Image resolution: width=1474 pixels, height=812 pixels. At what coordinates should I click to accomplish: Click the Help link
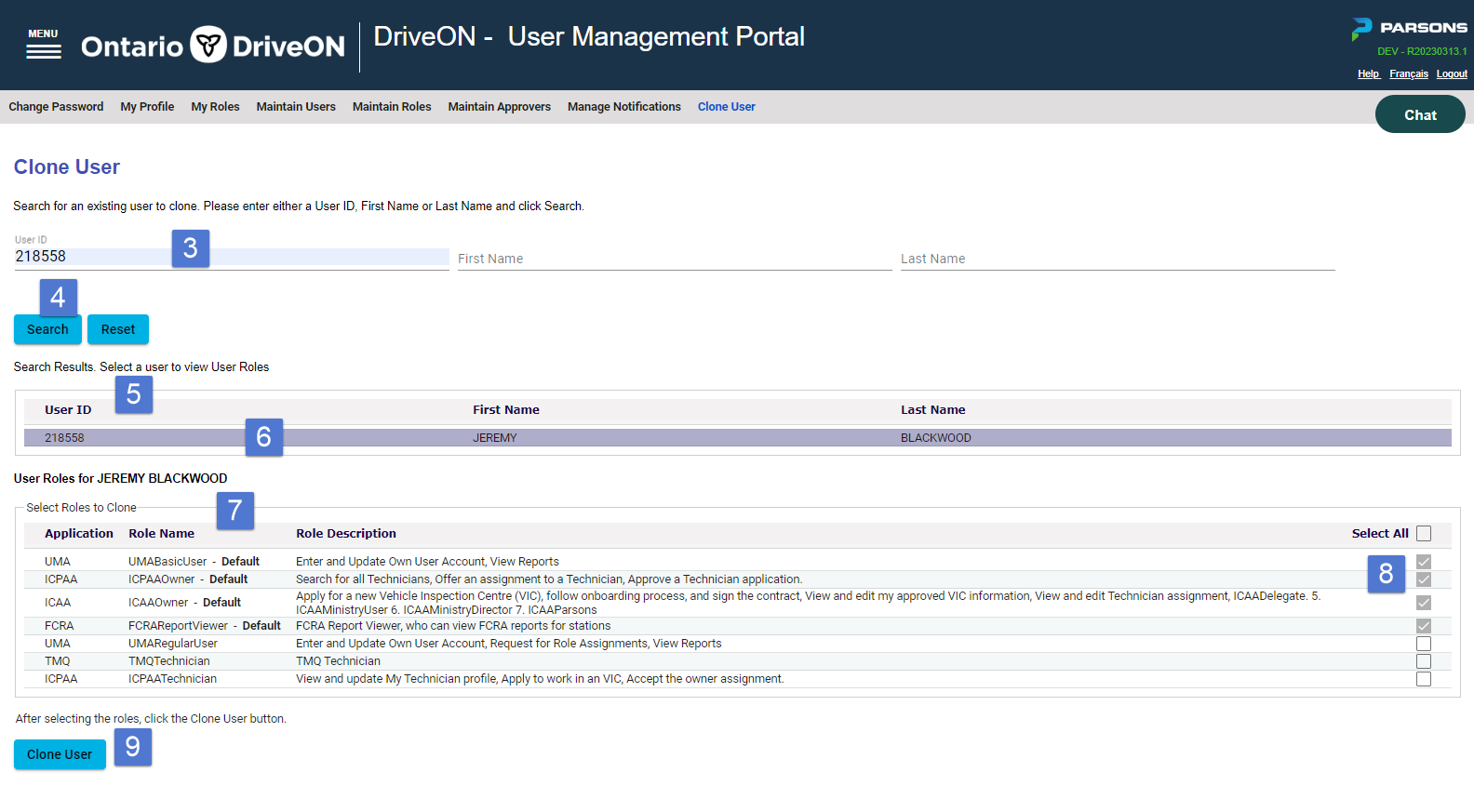click(x=1368, y=74)
